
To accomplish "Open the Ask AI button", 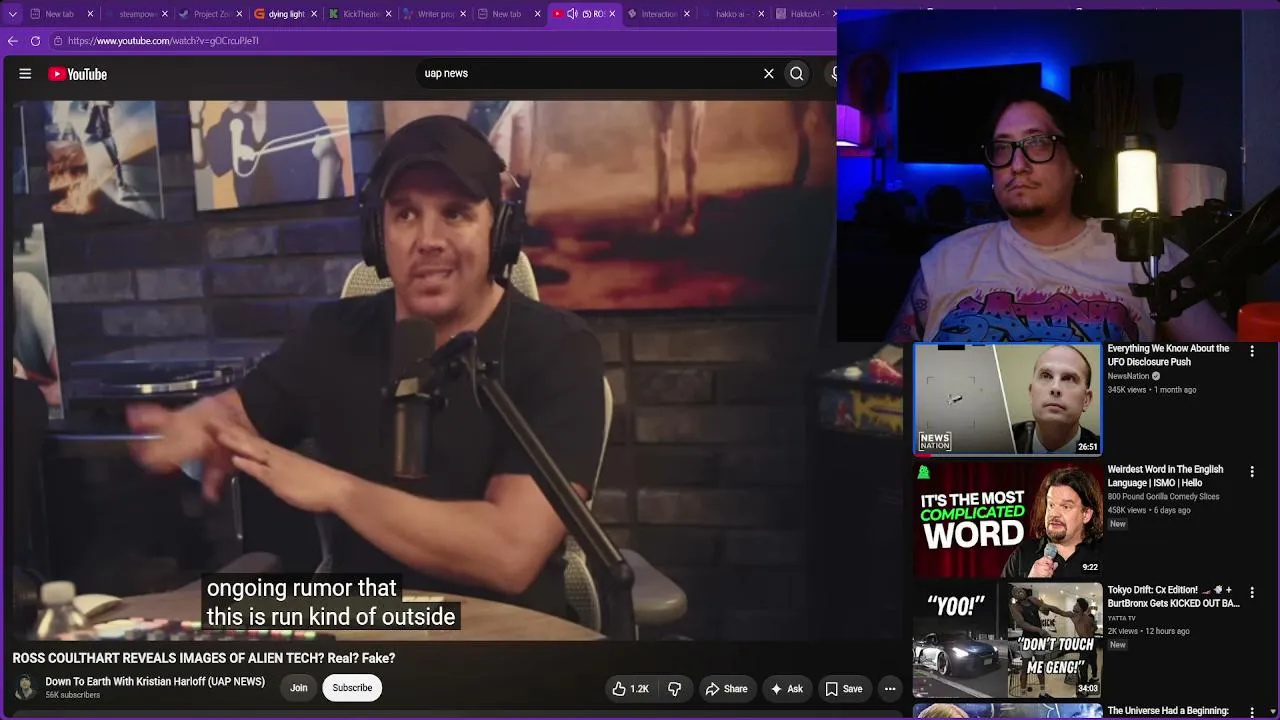I will pyautogui.click(x=786, y=689).
